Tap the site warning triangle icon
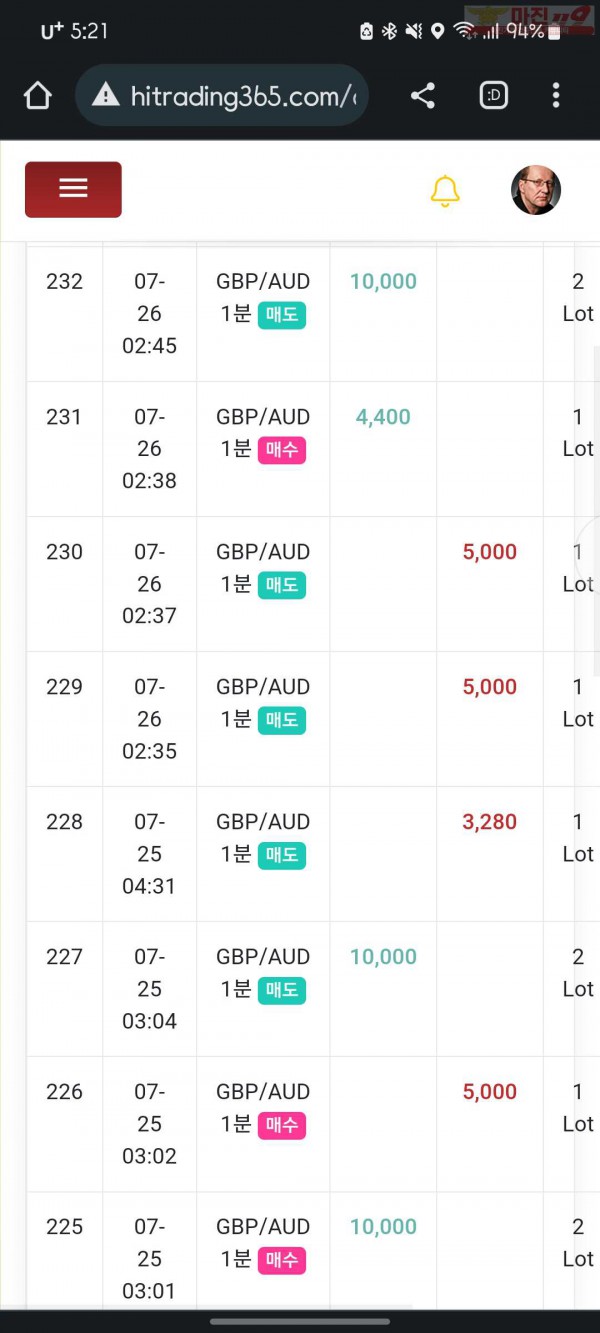The width and height of the screenshot is (600, 1333). tap(105, 96)
